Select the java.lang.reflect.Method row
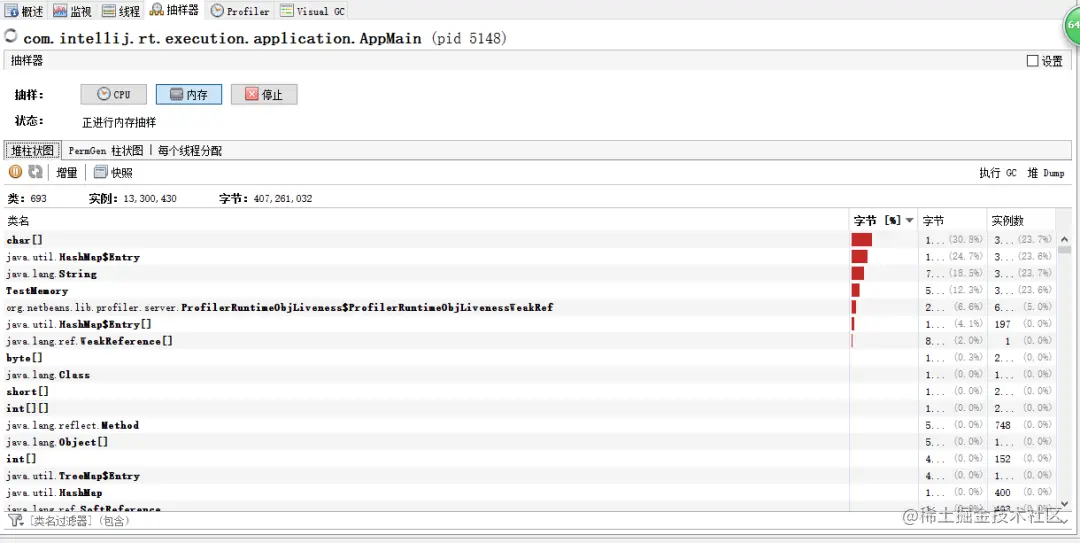The height and width of the screenshot is (543, 1080). [x=529, y=425]
